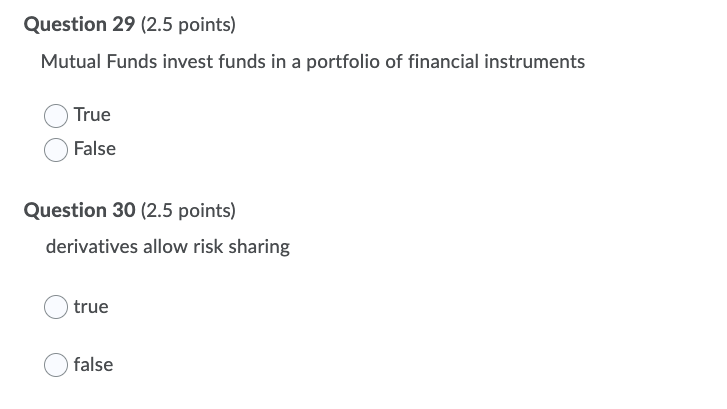Select the True radio button for Question 29

point(56,115)
